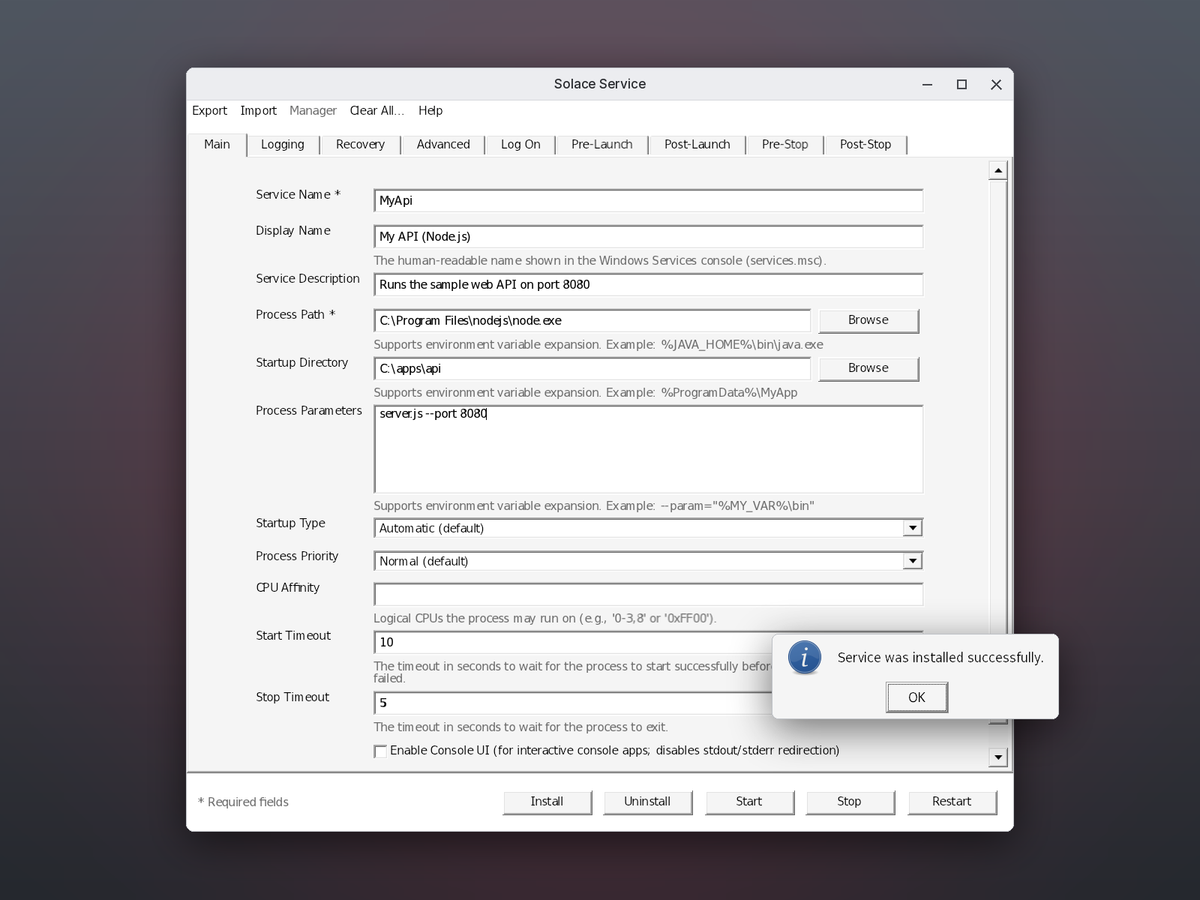Switch to the Pre-Launch tab

coord(602,145)
